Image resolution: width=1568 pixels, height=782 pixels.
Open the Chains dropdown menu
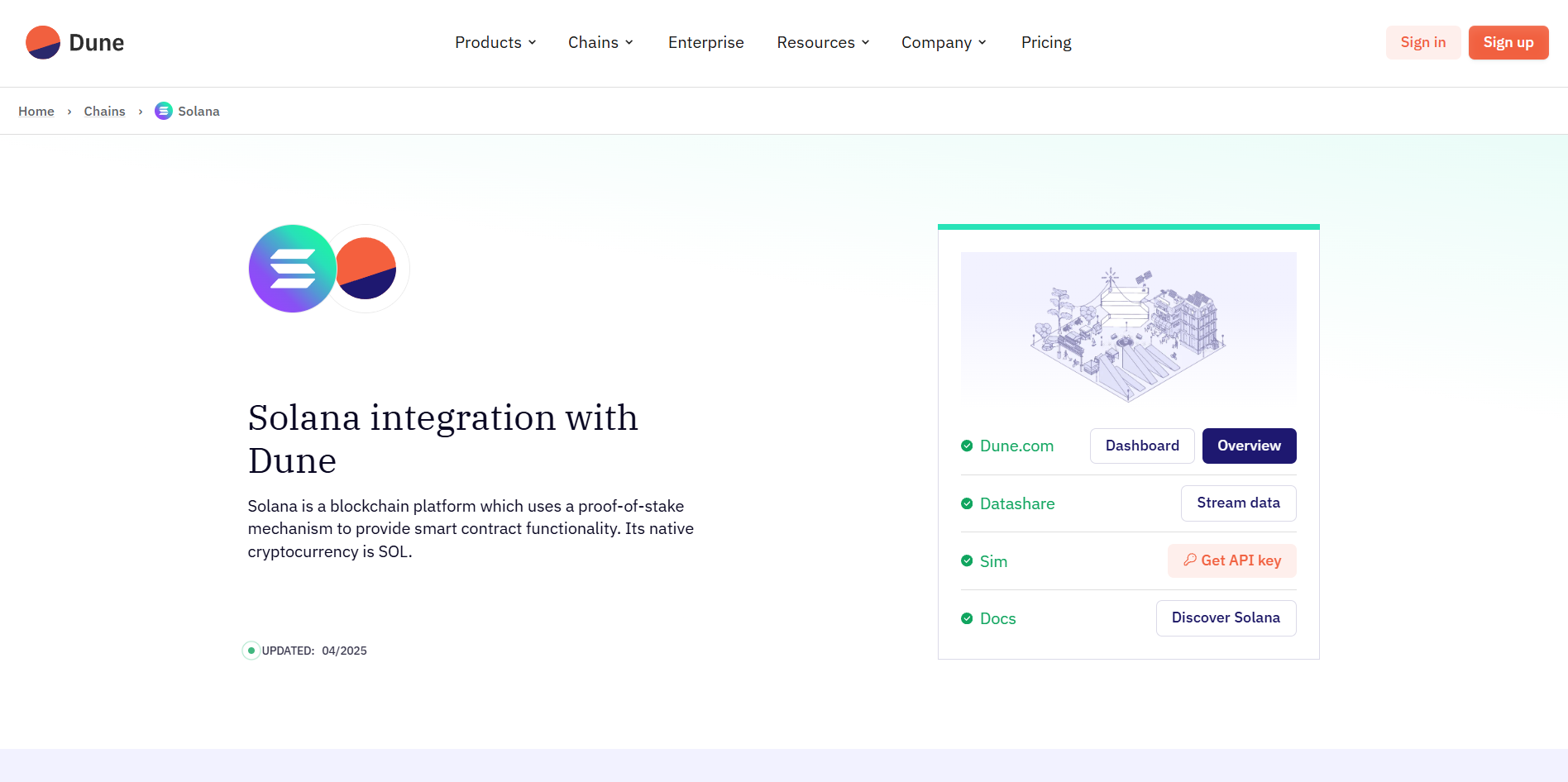(x=600, y=43)
